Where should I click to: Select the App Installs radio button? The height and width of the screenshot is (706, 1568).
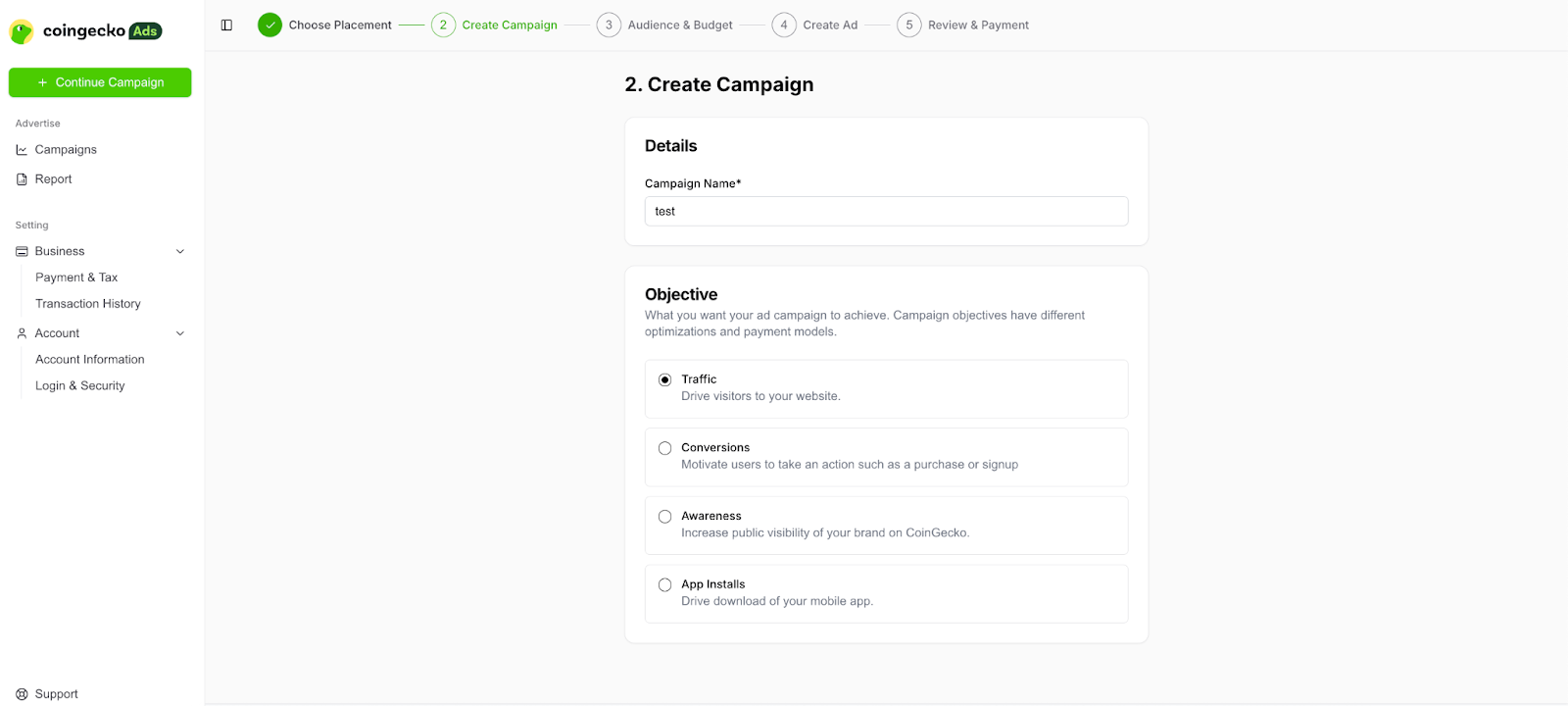pos(665,585)
